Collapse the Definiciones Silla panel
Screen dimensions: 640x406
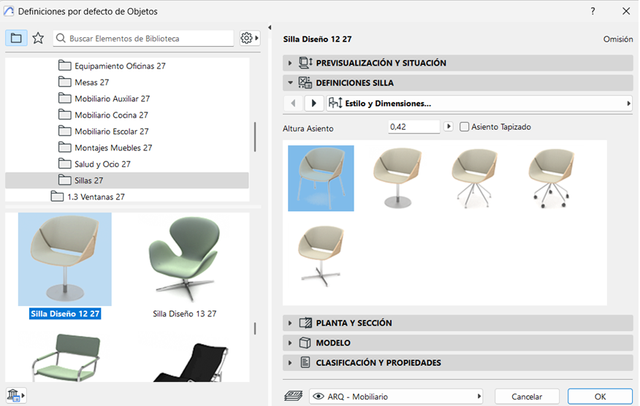pyautogui.click(x=290, y=83)
